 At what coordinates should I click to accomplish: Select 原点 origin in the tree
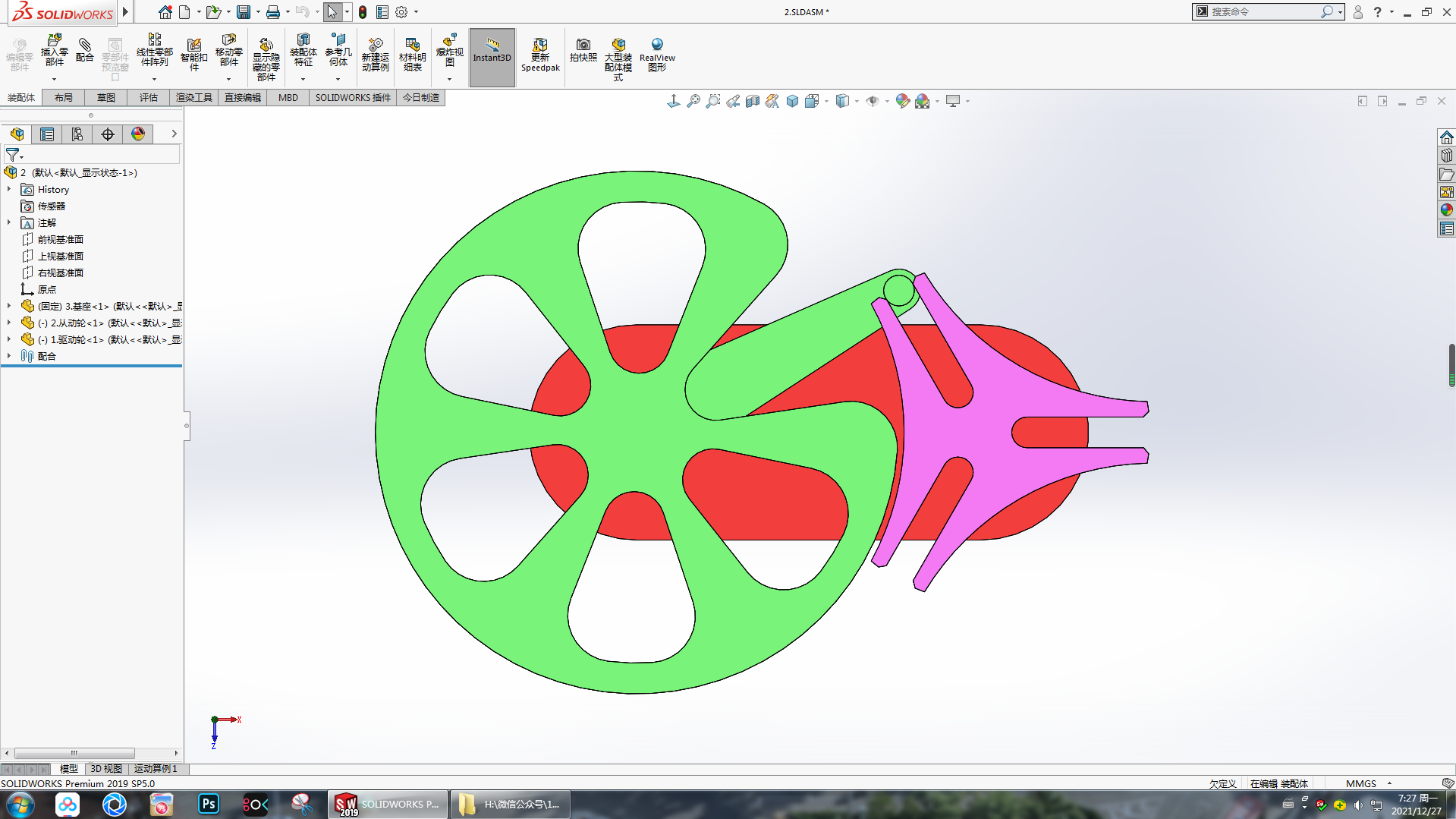pyautogui.click(x=47, y=289)
